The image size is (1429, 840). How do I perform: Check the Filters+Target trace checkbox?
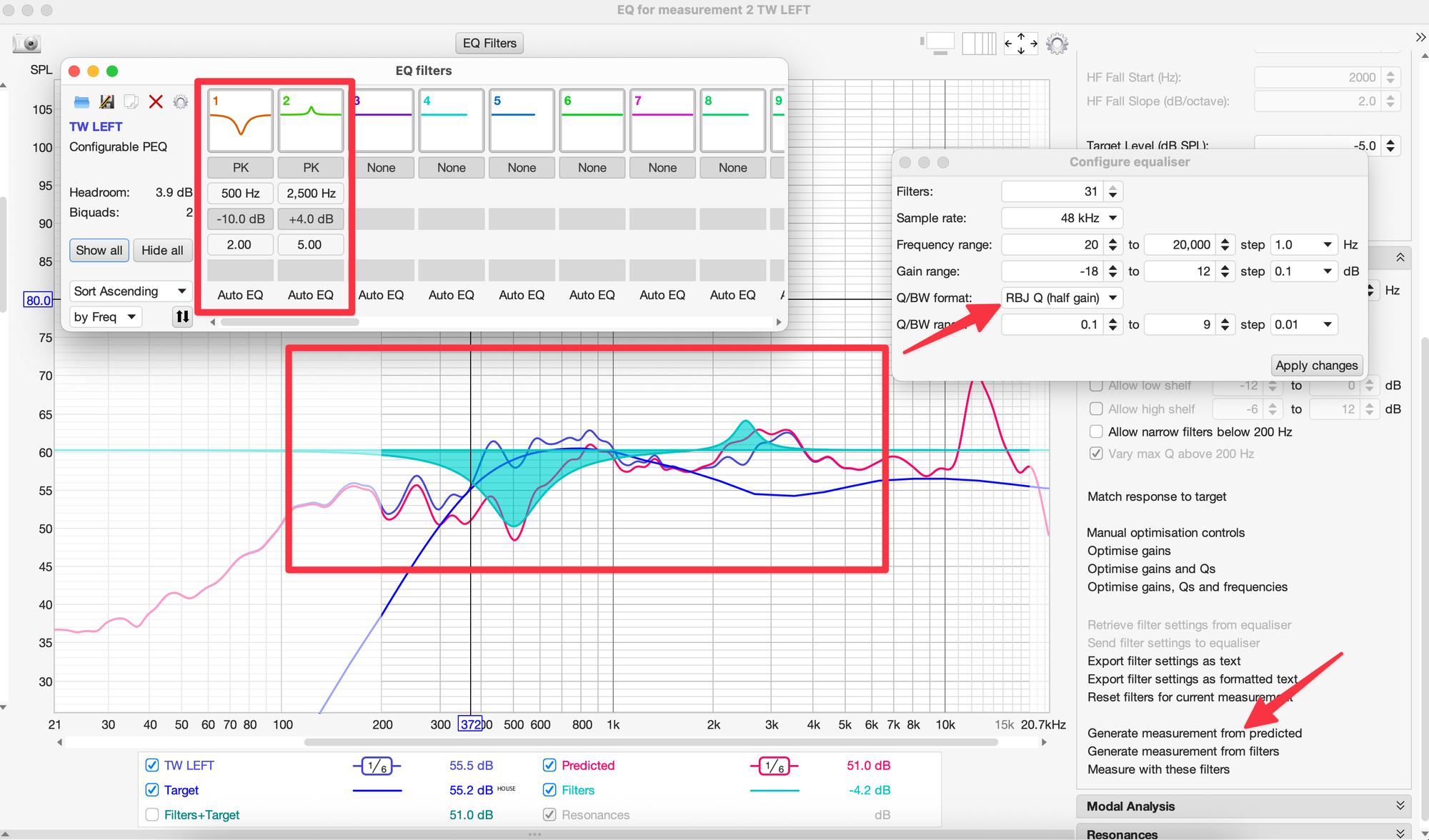click(x=152, y=815)
